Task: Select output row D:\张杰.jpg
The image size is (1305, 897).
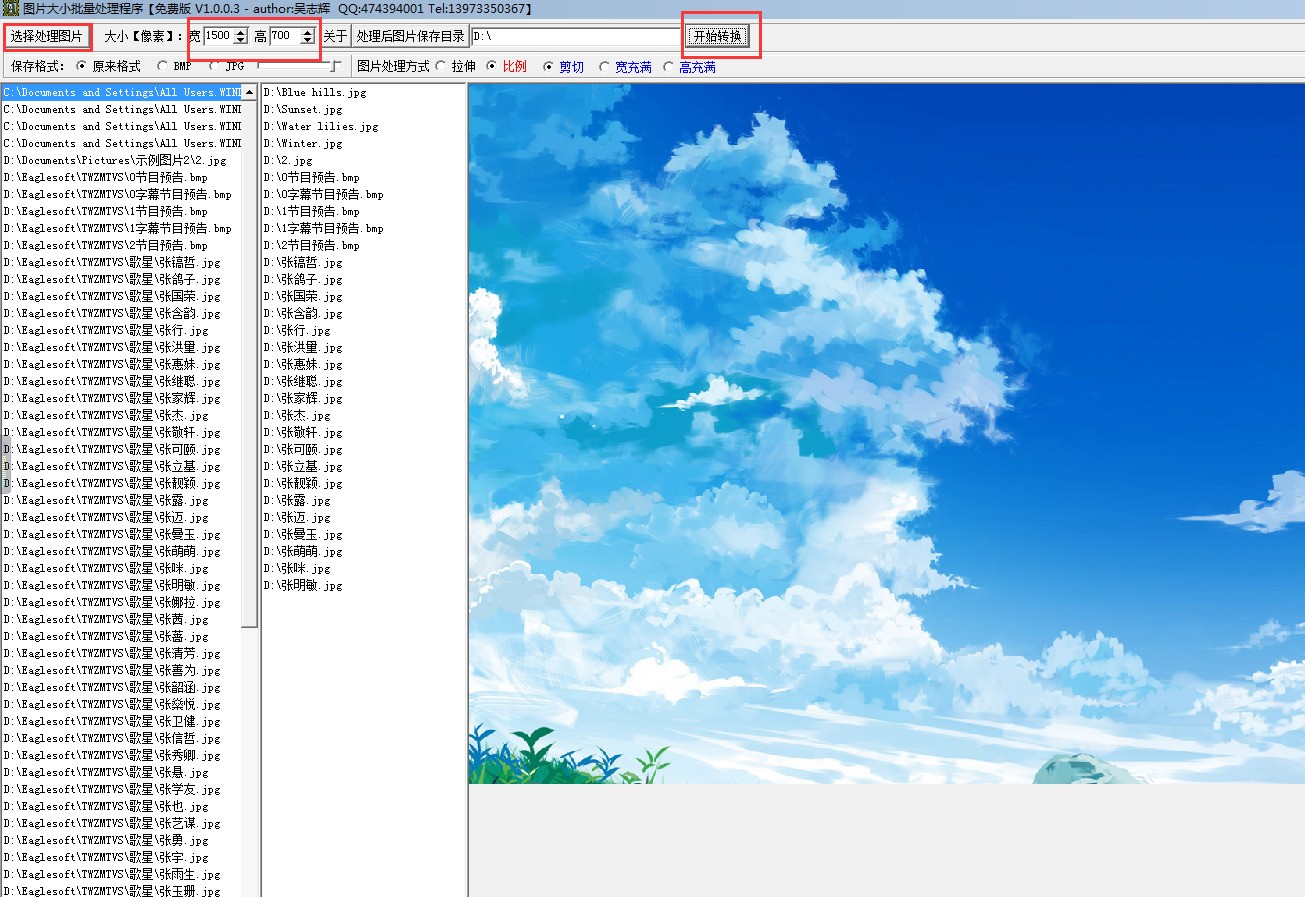Action: tap(364, 415)
